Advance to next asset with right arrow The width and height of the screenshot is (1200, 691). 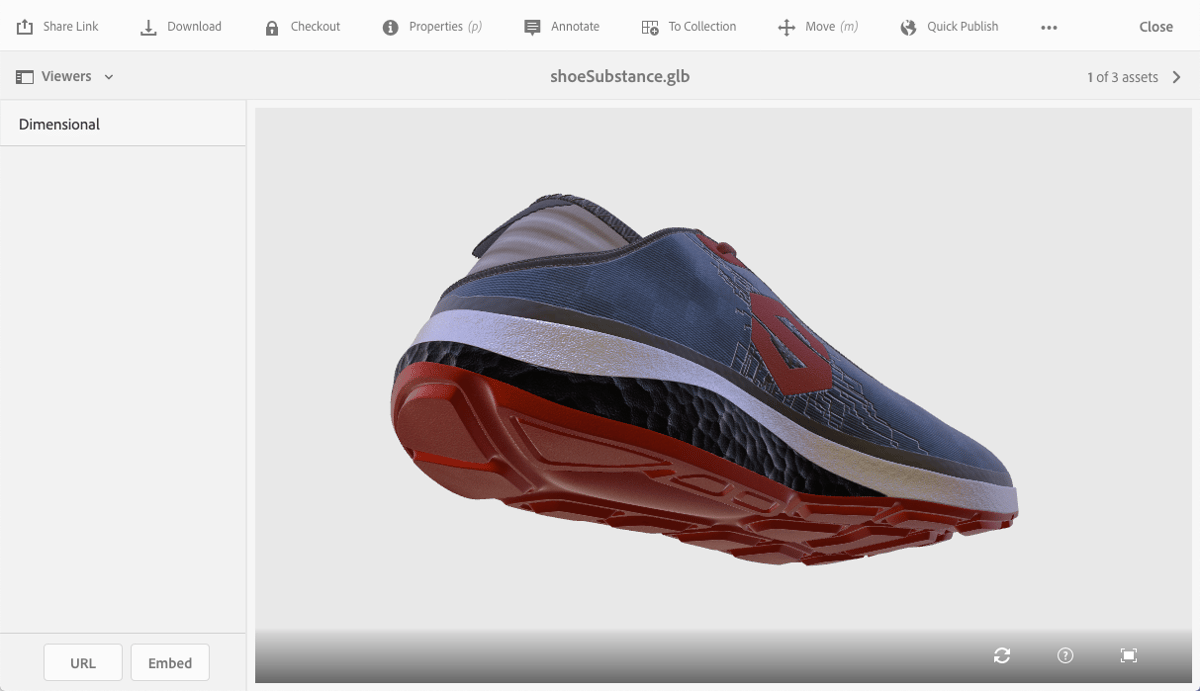1177,76
